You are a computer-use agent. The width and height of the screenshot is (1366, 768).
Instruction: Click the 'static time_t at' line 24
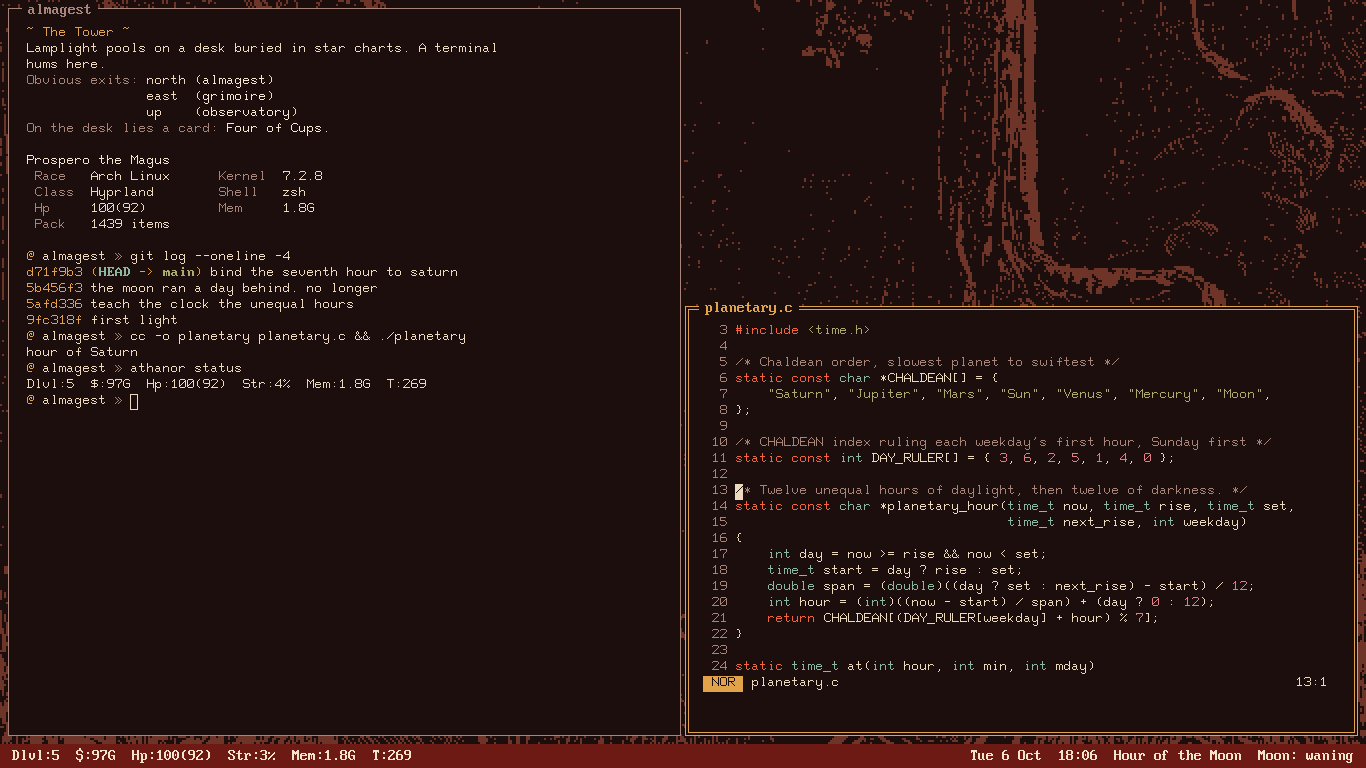pyautogui.click(x=915, y=666)
